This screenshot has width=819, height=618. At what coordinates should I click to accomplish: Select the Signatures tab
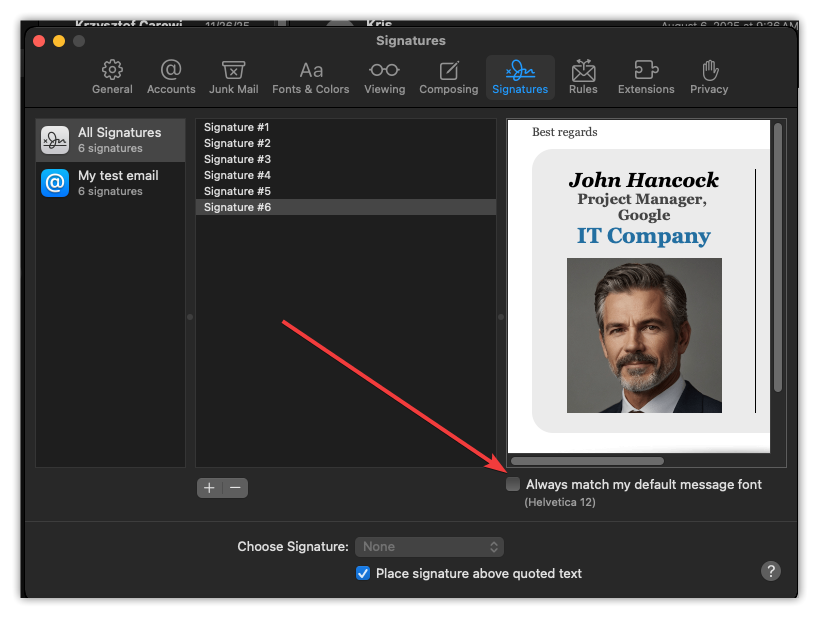pyautogui.click(x=520, y=77)
